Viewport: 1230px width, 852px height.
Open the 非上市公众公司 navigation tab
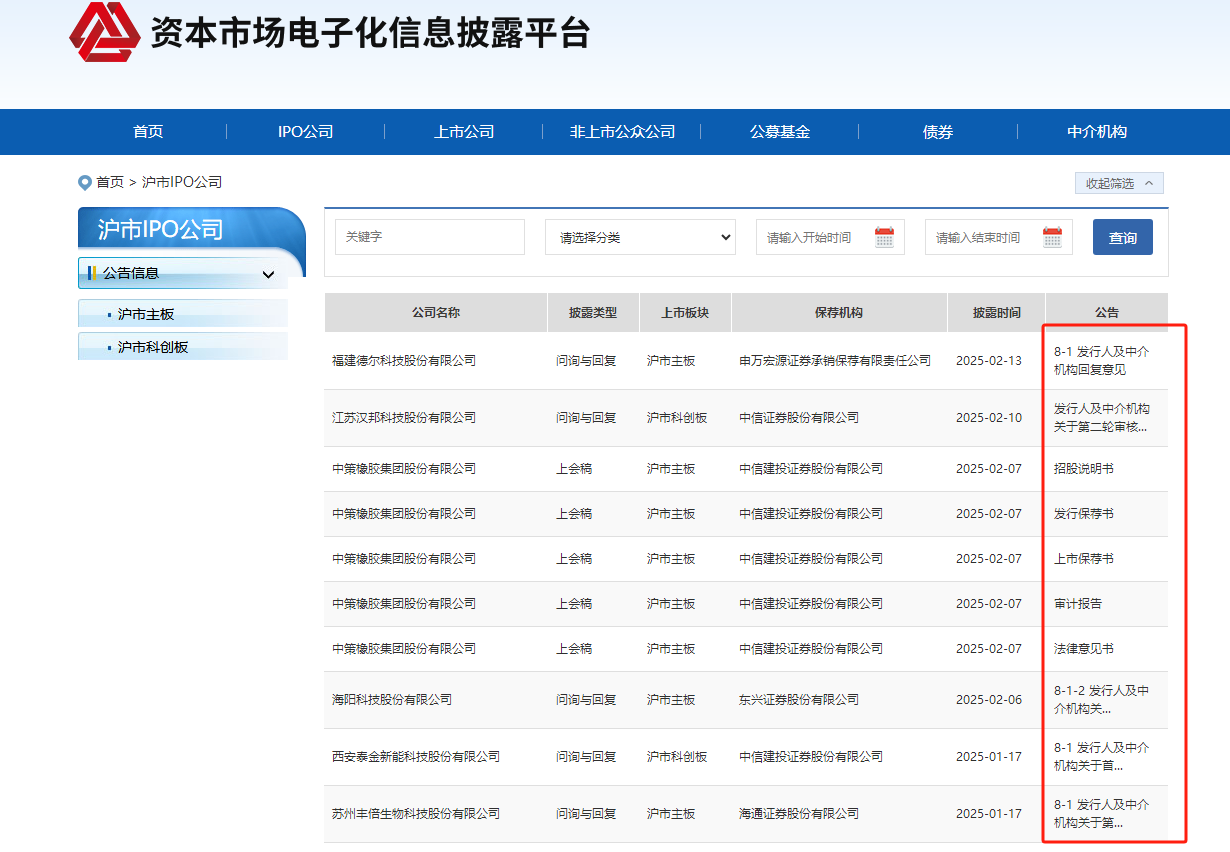(622, 132)
